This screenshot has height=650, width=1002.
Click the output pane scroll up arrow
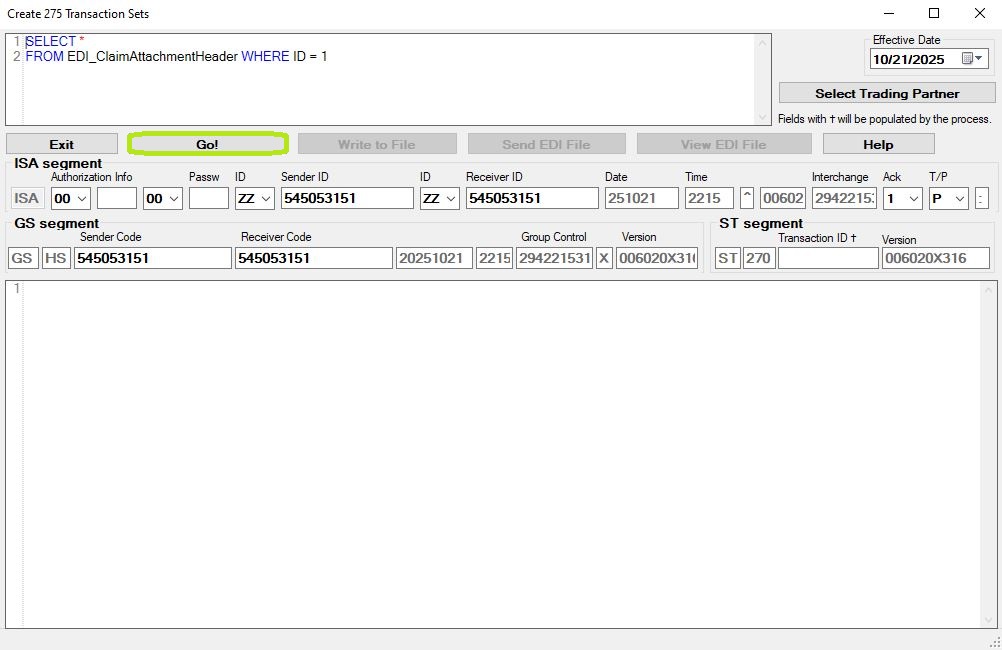989,290
